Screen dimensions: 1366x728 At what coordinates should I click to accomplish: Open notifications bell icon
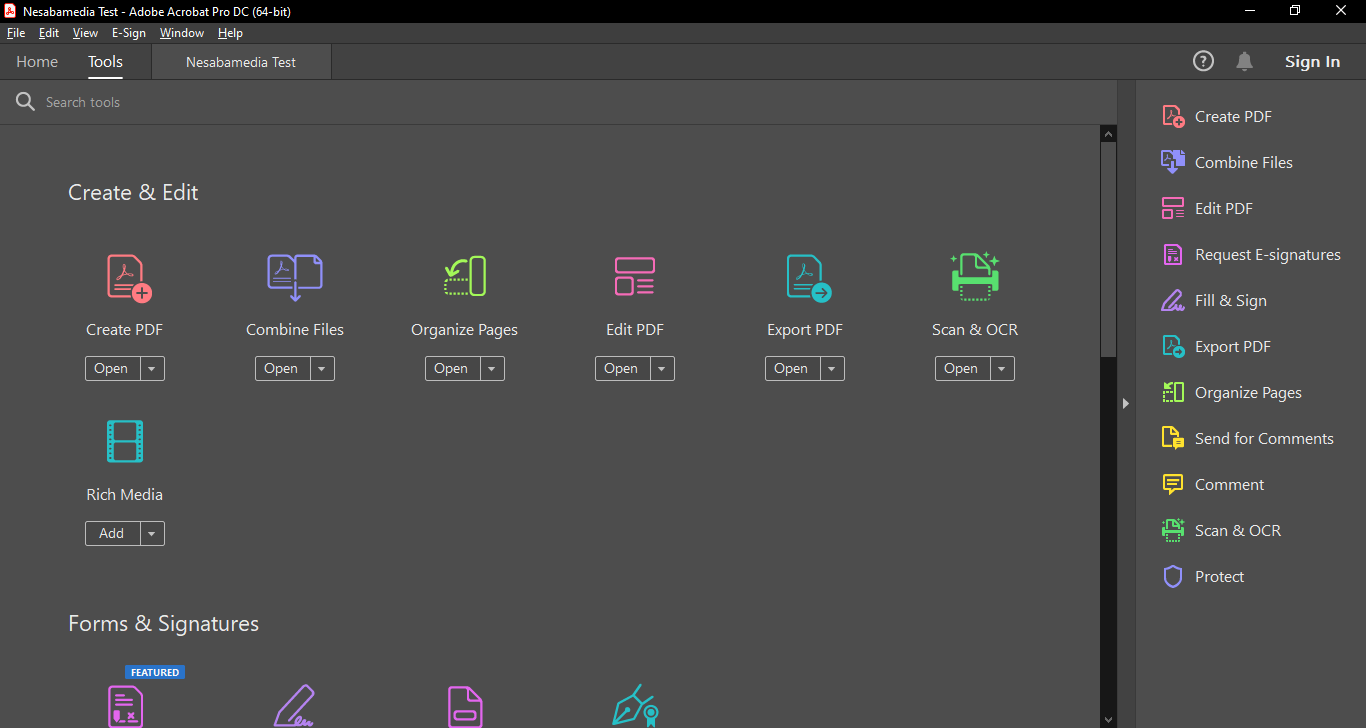point(1244,62)
